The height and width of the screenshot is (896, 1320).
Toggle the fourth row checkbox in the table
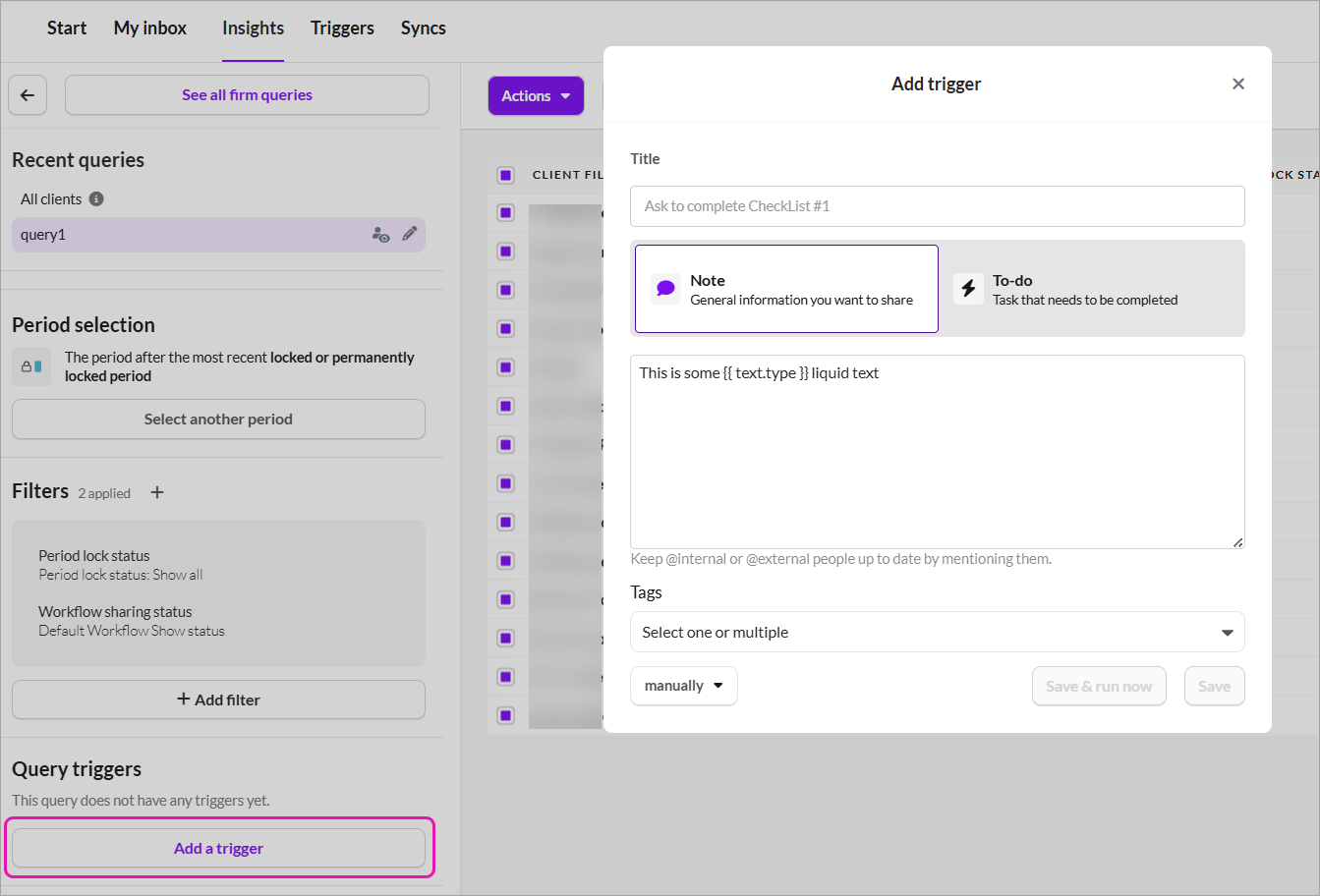(x=506, y=328)
